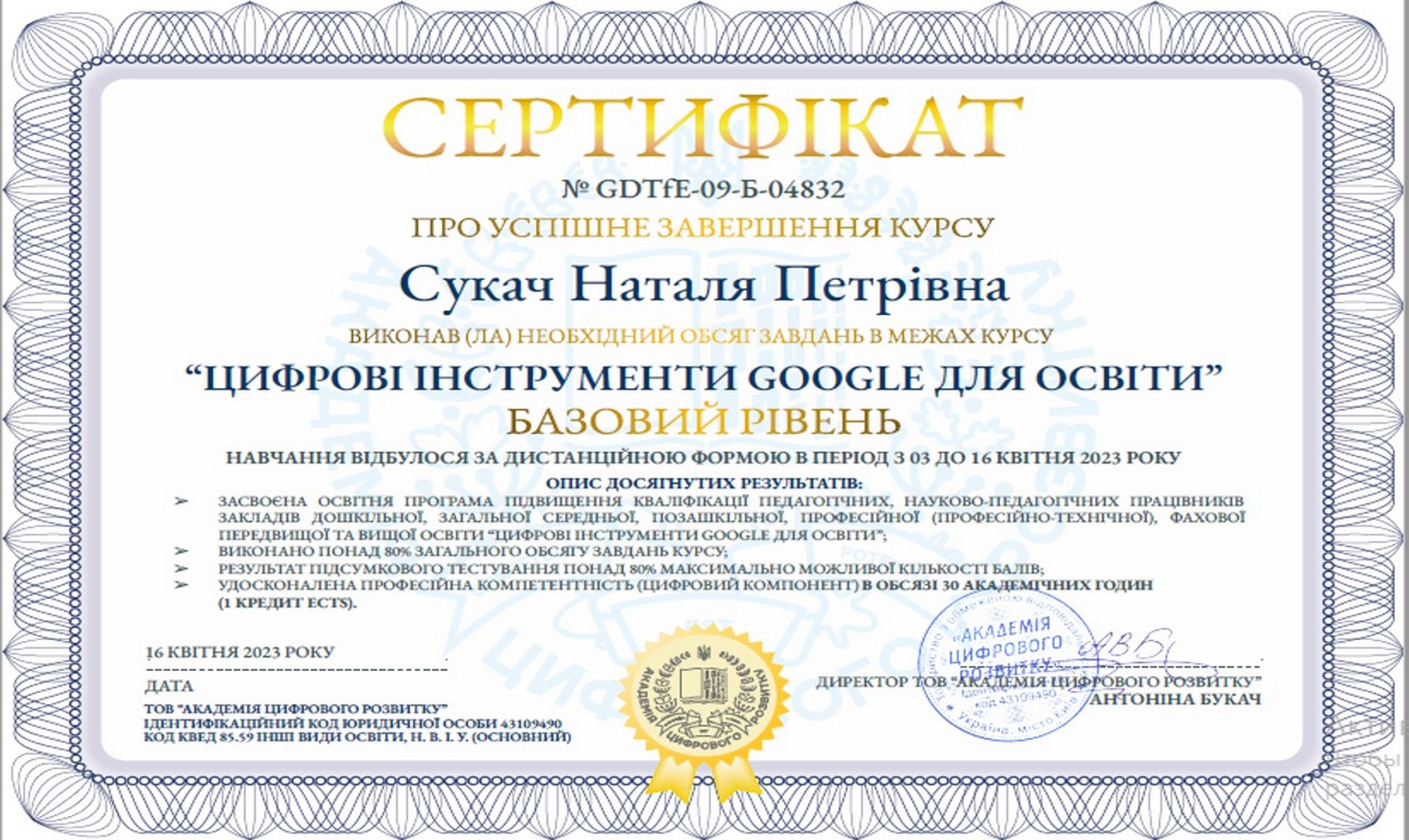This screenshot has height=840, width=1409.
Task: Click the gold ribbon seal emblem
Action: [x=704, y=694]
